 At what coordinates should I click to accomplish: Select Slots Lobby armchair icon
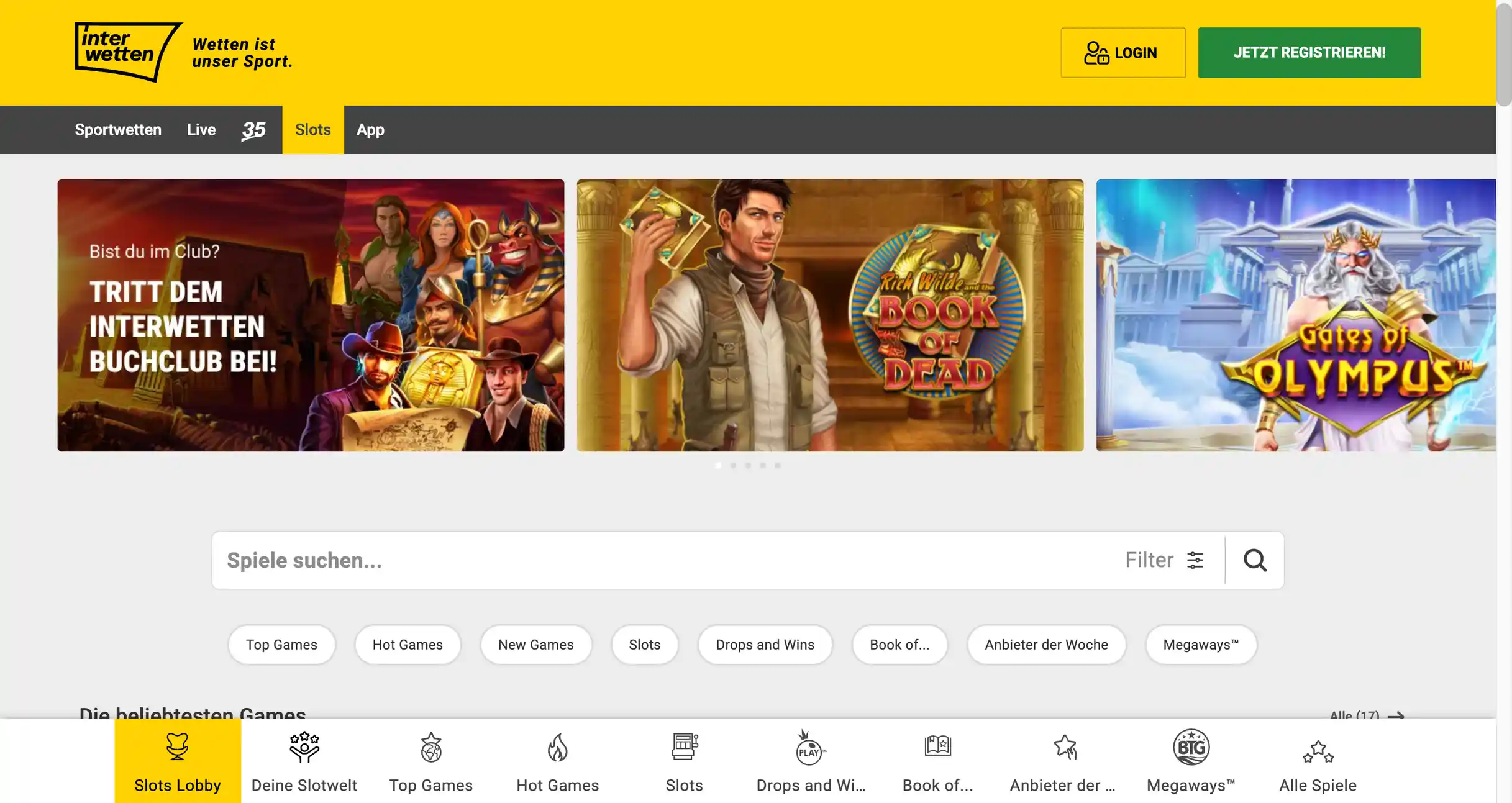point(178,746)
